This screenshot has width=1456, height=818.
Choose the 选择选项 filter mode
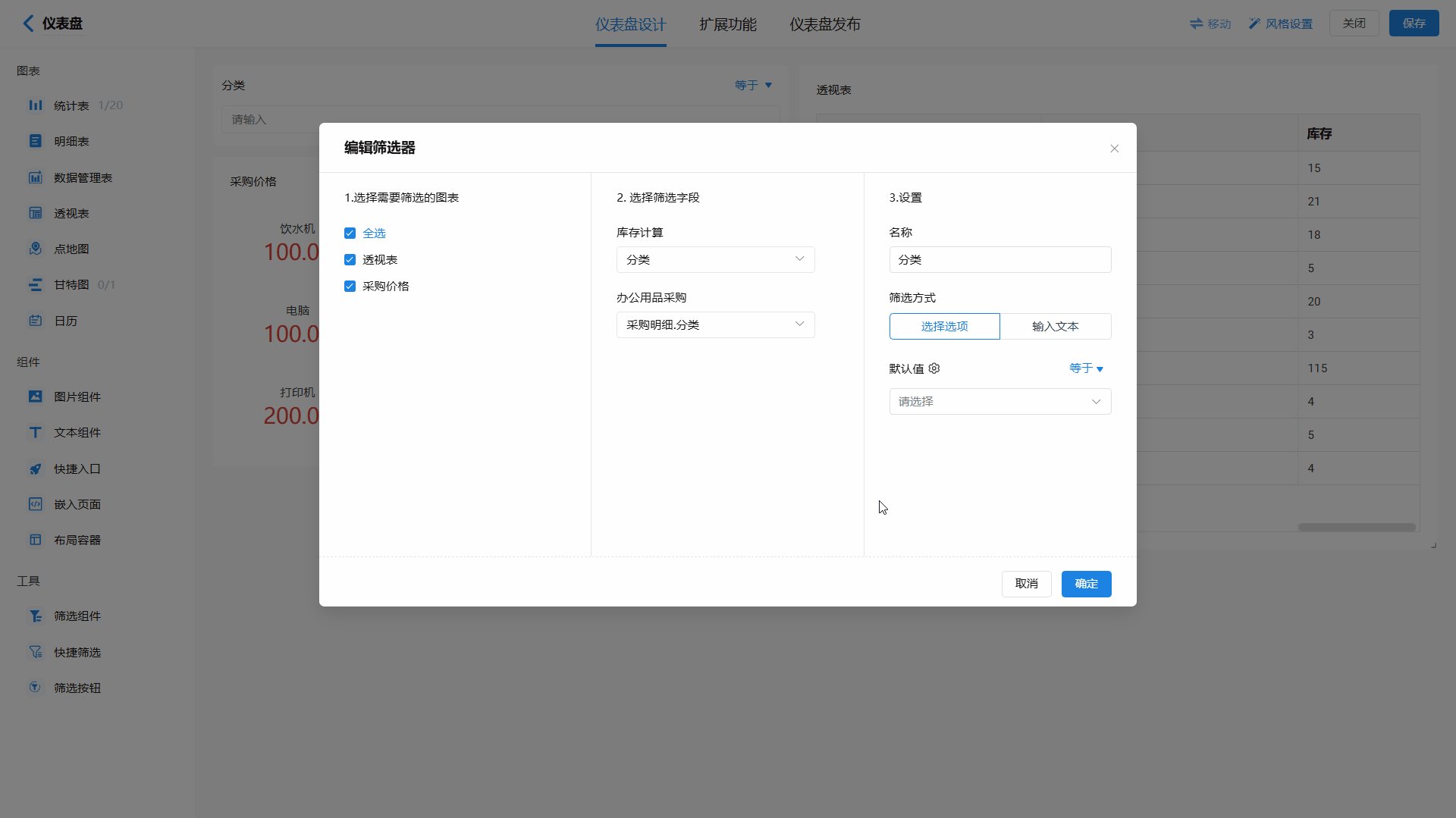point(944,326)
